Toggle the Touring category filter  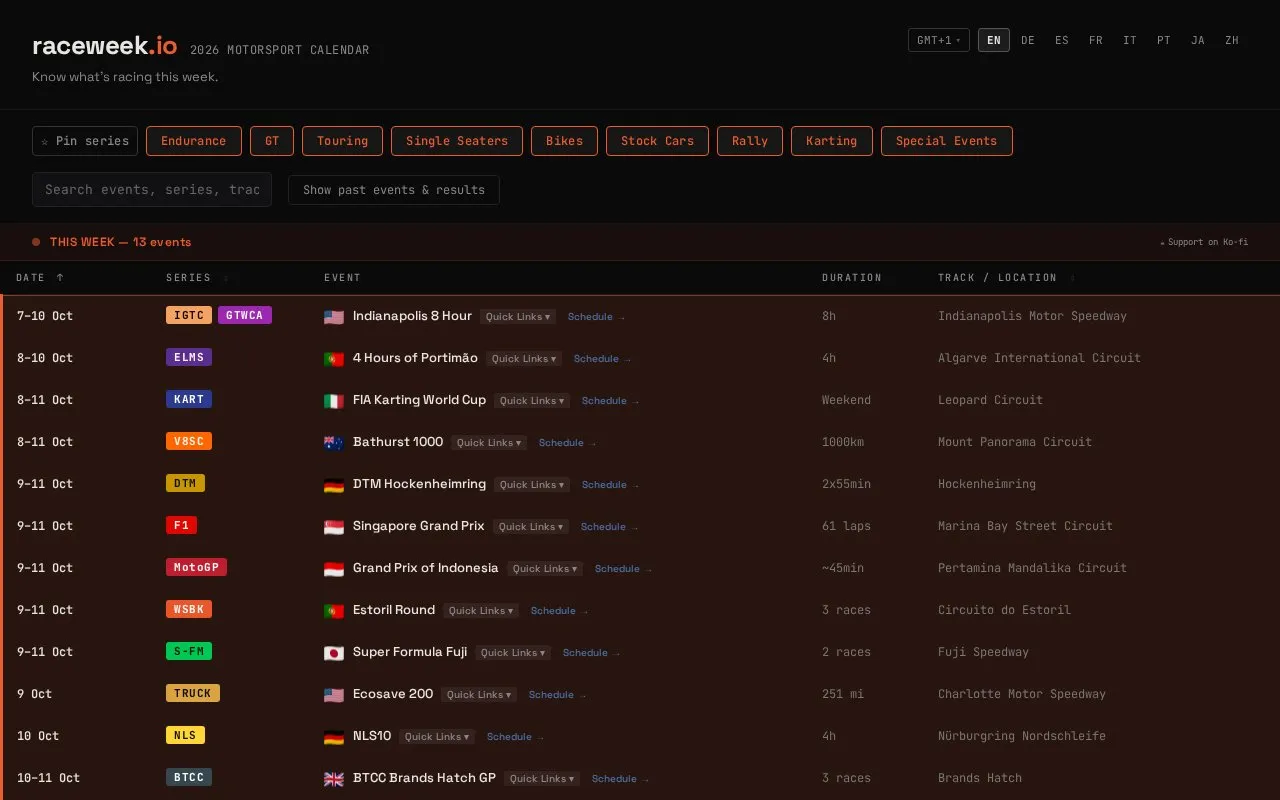[x=343, y=141]
